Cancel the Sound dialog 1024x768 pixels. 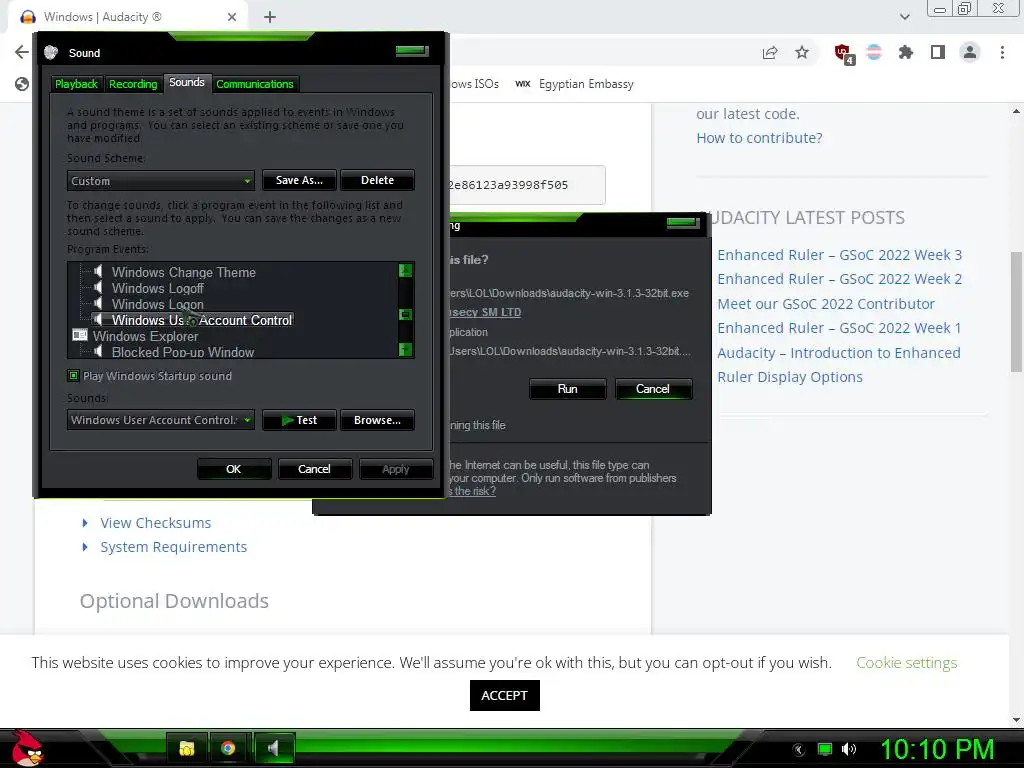314,469
